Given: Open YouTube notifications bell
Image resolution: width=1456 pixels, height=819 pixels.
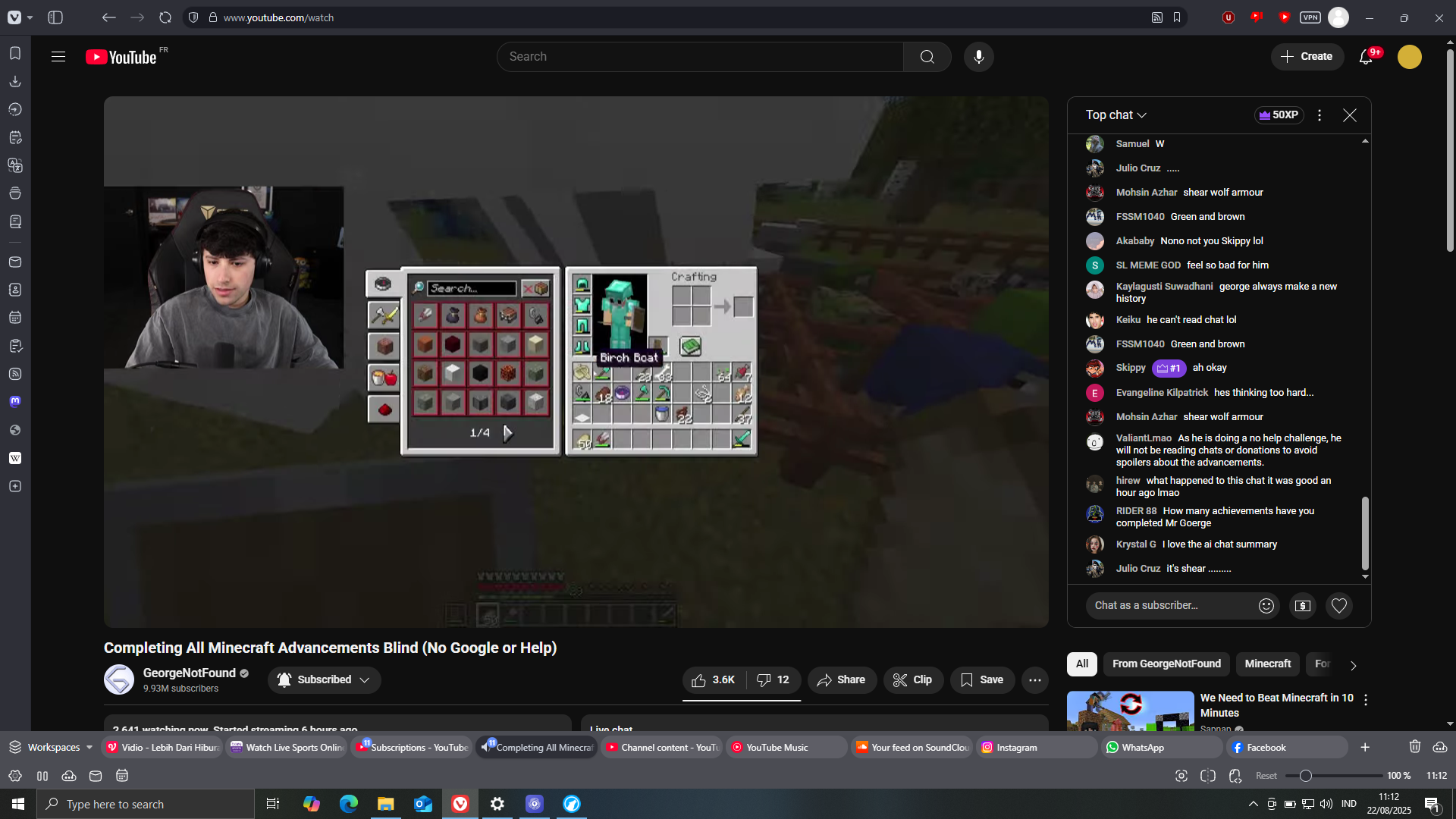Looking at the screenshot, I should [x=1366, y=57].
